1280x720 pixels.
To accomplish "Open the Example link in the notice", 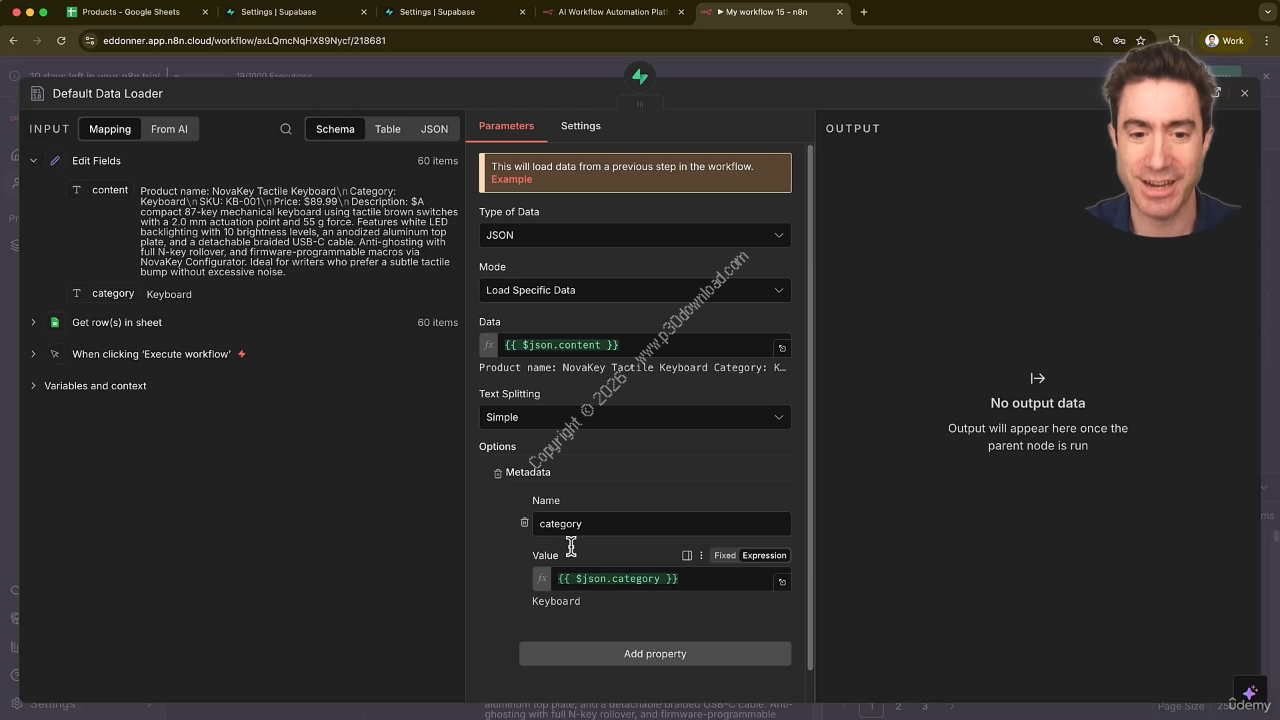I will 511,180.
